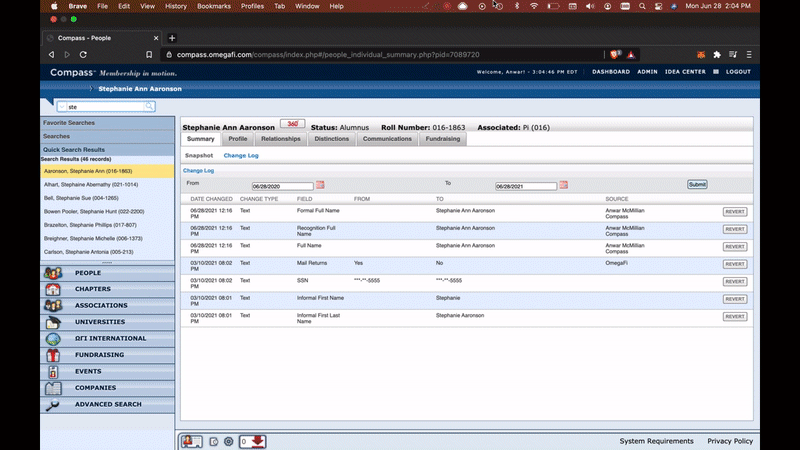
Task: Go back to previous page
Action: (x=51, y=55)
